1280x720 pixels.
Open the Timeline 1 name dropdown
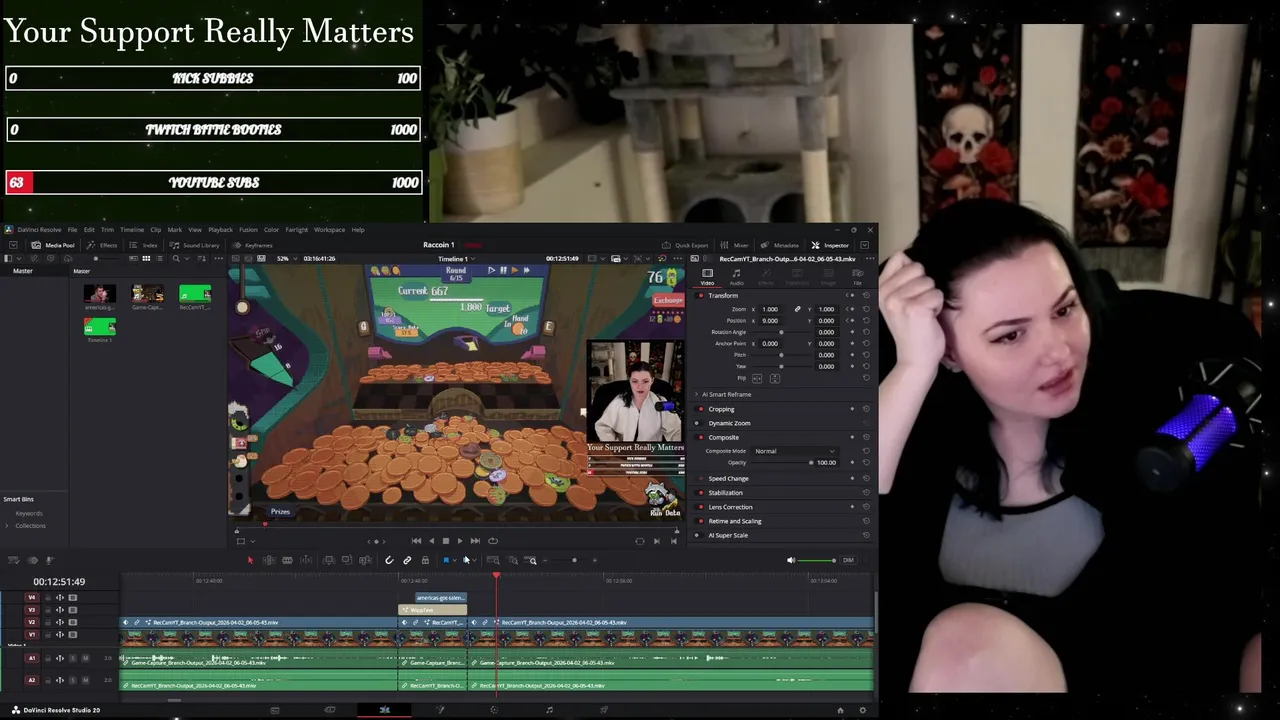pyautogui.click(x=456, y=259)
